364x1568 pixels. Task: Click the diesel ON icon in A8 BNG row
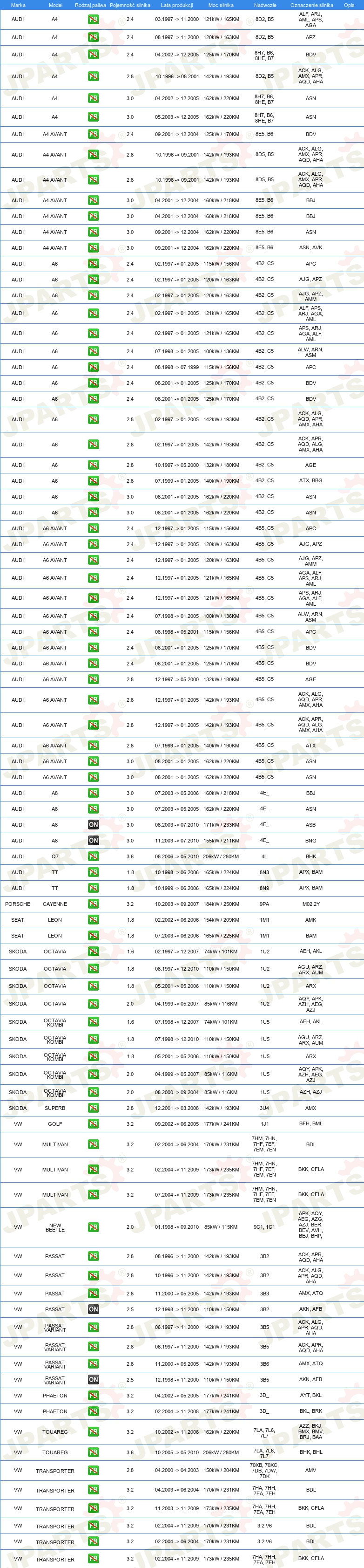tap(93, 841)
